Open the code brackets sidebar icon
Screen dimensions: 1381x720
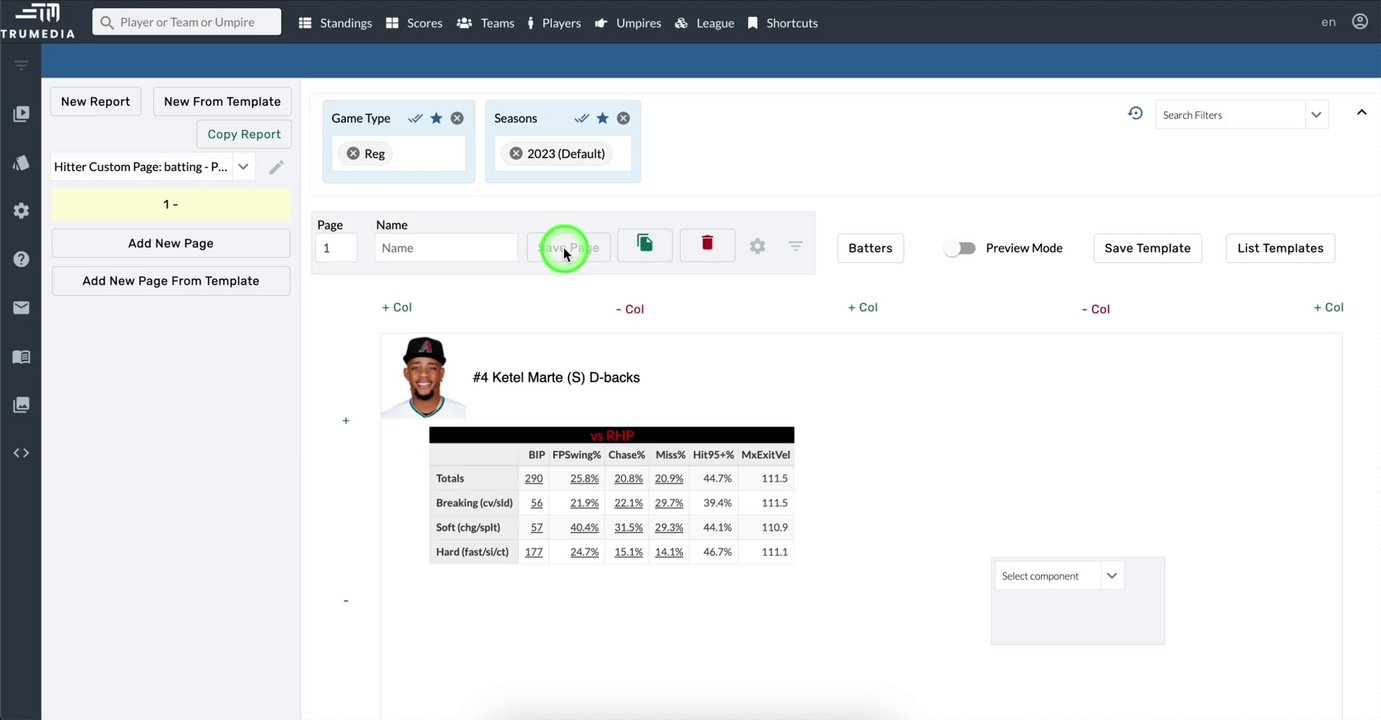tap(21, 453)
